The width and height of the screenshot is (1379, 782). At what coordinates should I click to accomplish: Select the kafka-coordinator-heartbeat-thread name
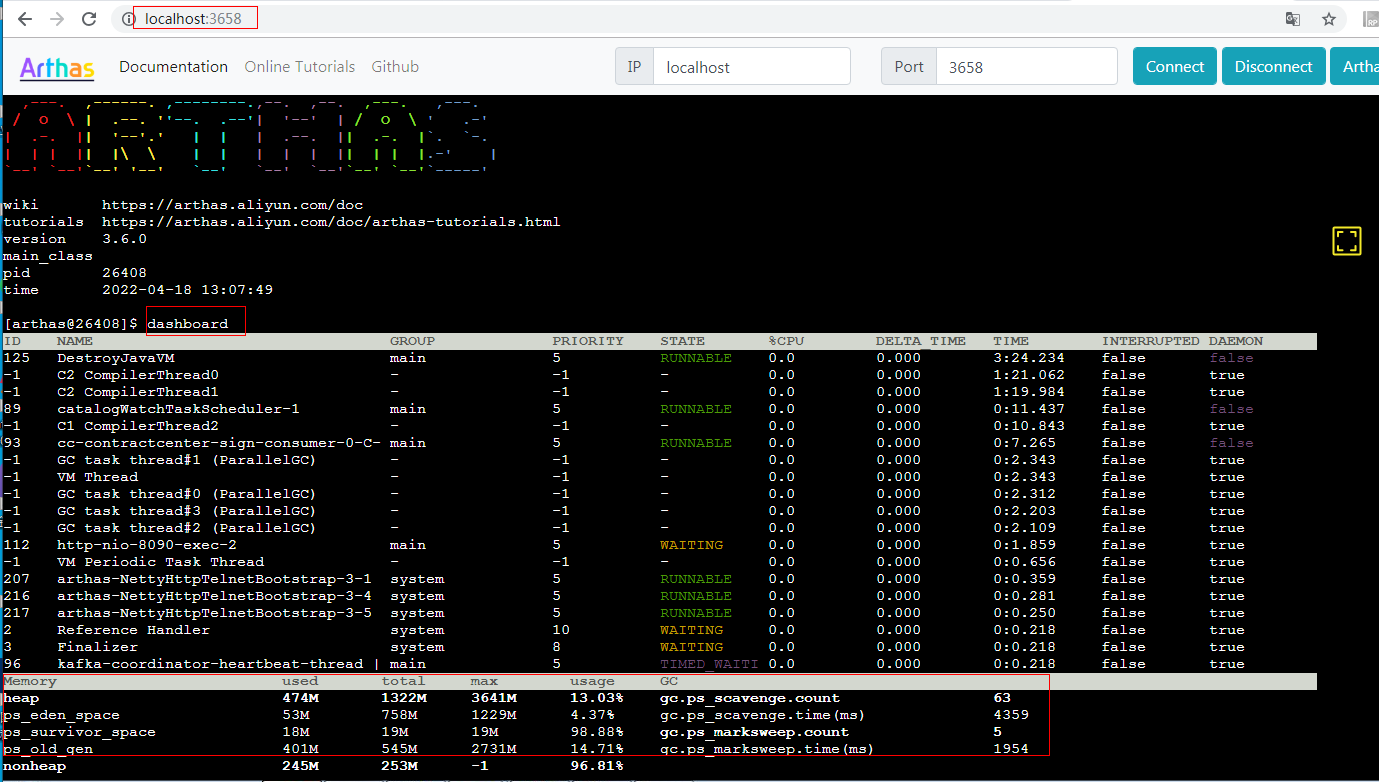pyautogui.click(x=210, y=664)
